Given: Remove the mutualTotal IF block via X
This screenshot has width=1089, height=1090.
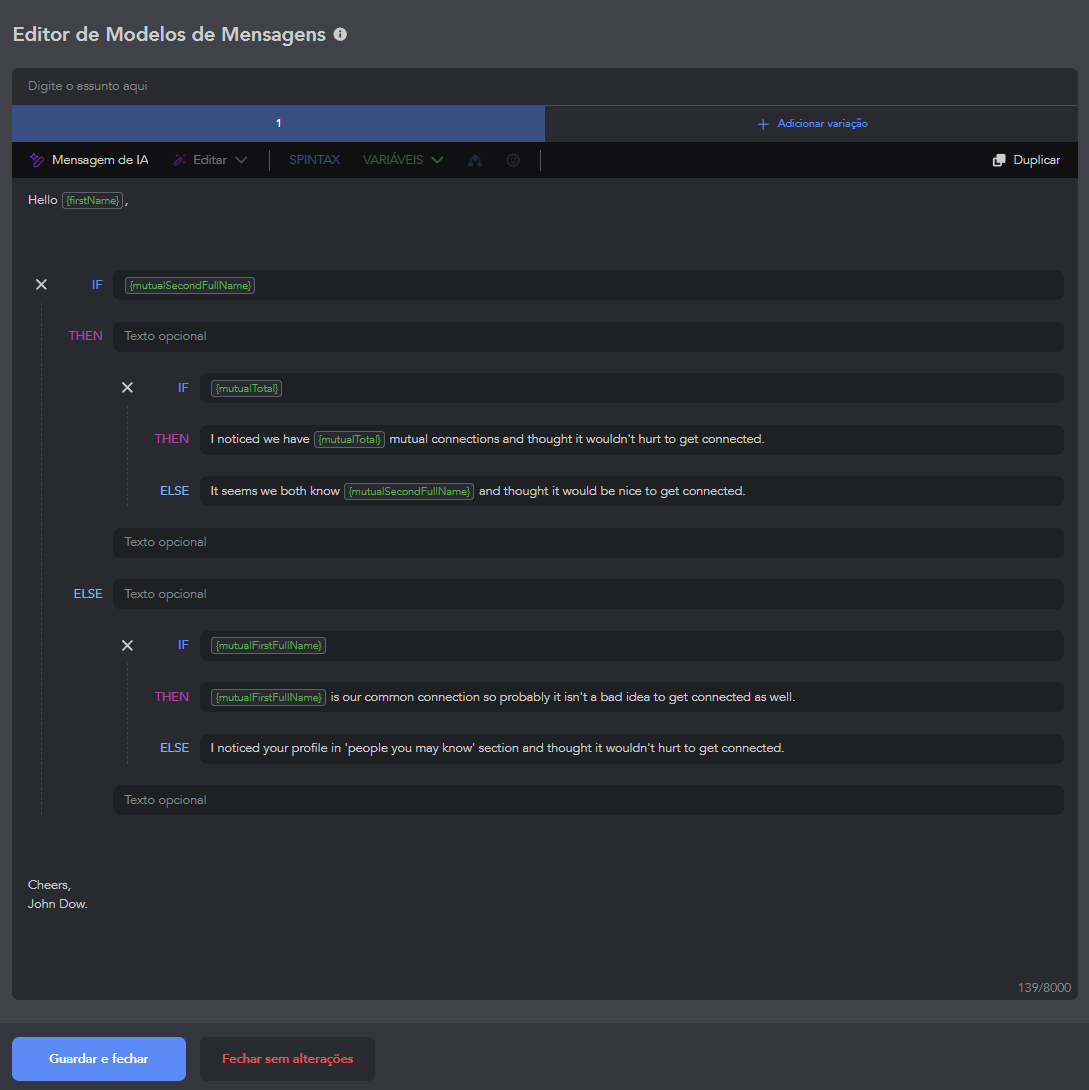Looking at the screenshot, I should tap(127, 387).
